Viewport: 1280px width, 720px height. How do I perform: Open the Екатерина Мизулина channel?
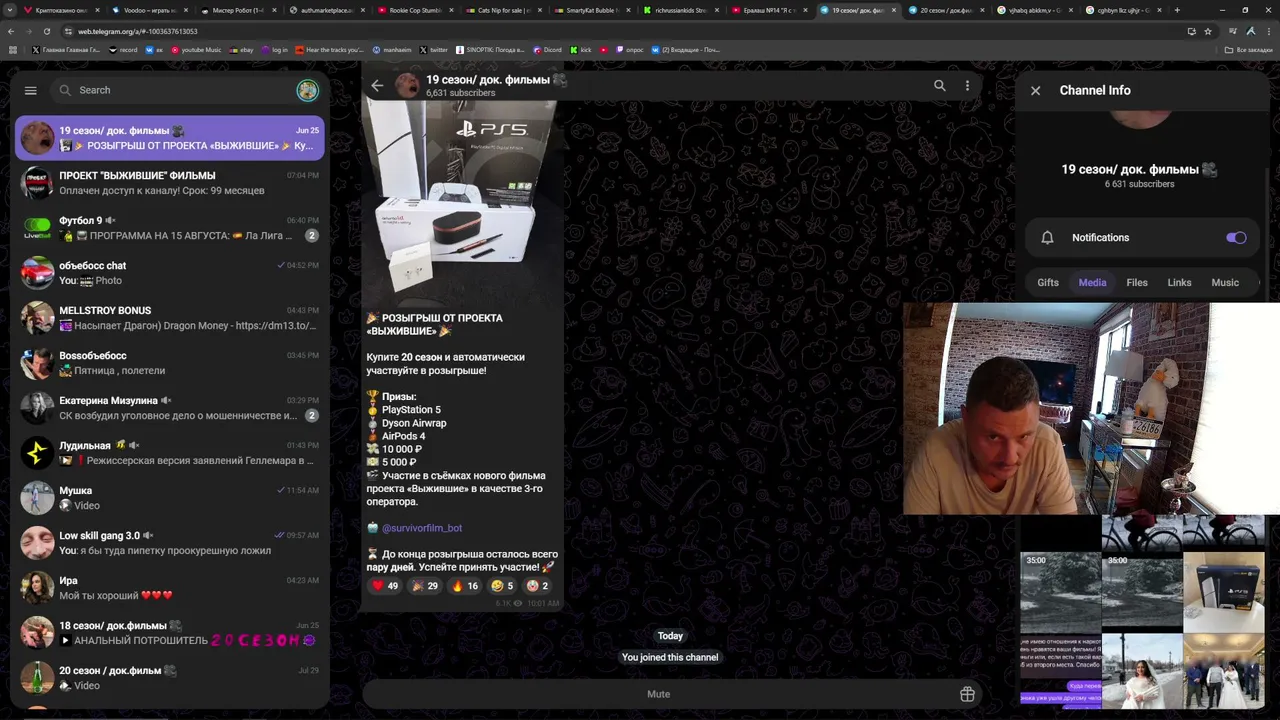170,408
